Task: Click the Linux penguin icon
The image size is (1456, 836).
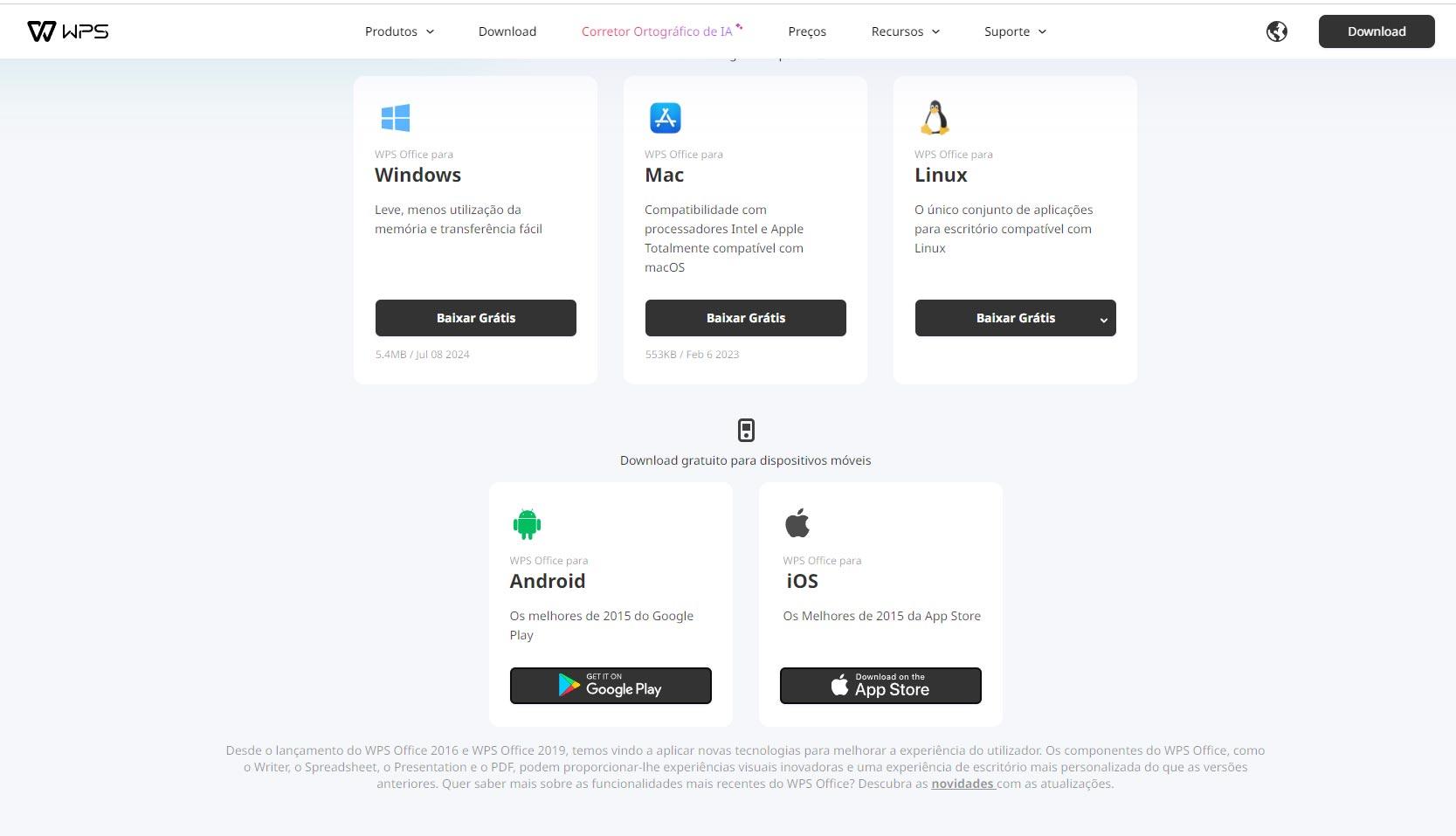Action: click(x=935, y=117)
